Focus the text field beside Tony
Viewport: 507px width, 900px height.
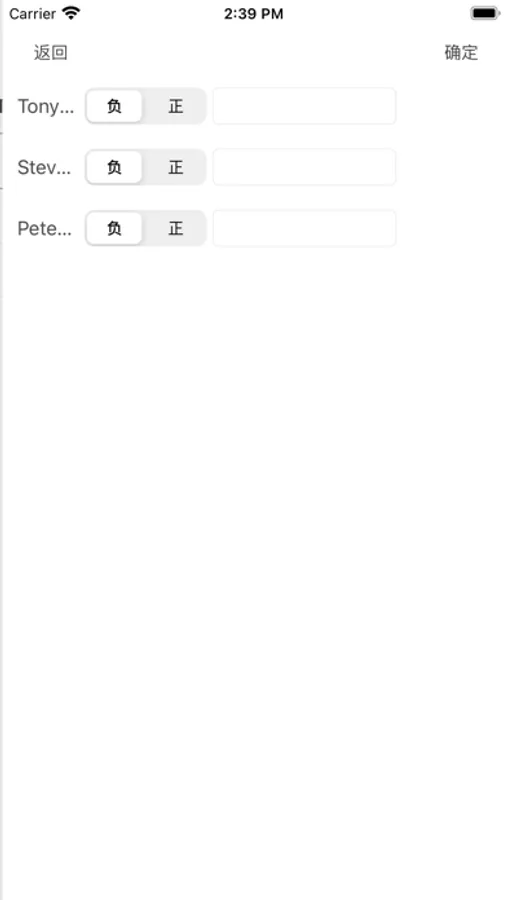(304, 106)
